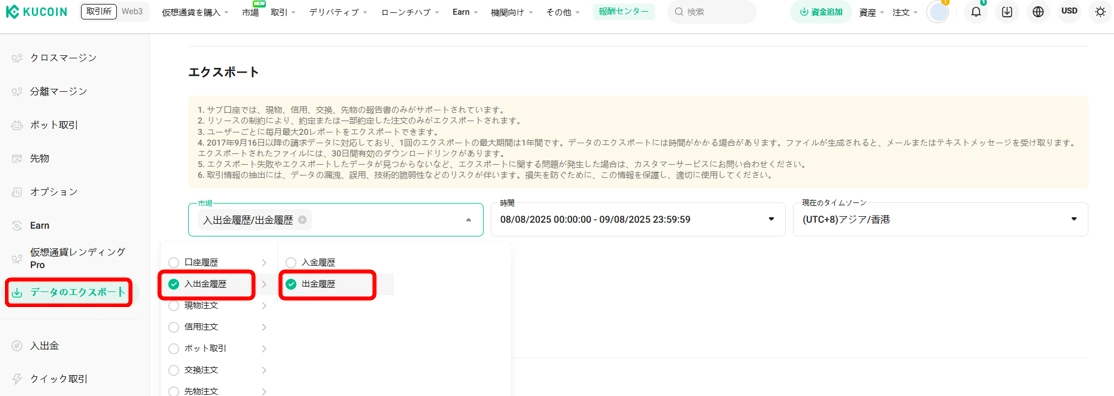Open the 市場 top menu
This screenshot has height=396, width=1114.
tap(249, 12)
